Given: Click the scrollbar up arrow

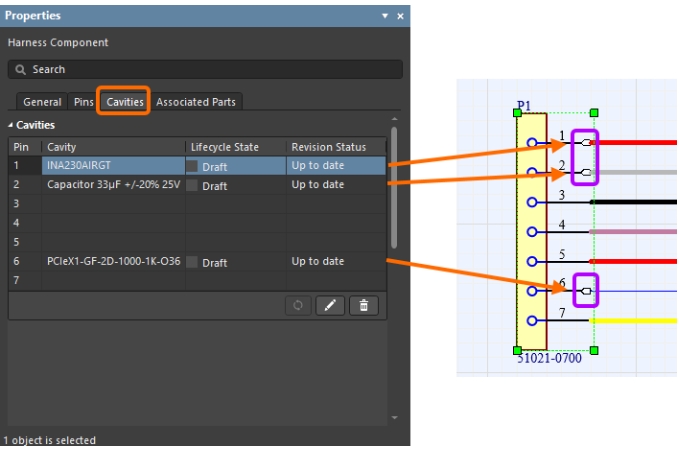Looking at the screenshot, I should tap(394, 119).
